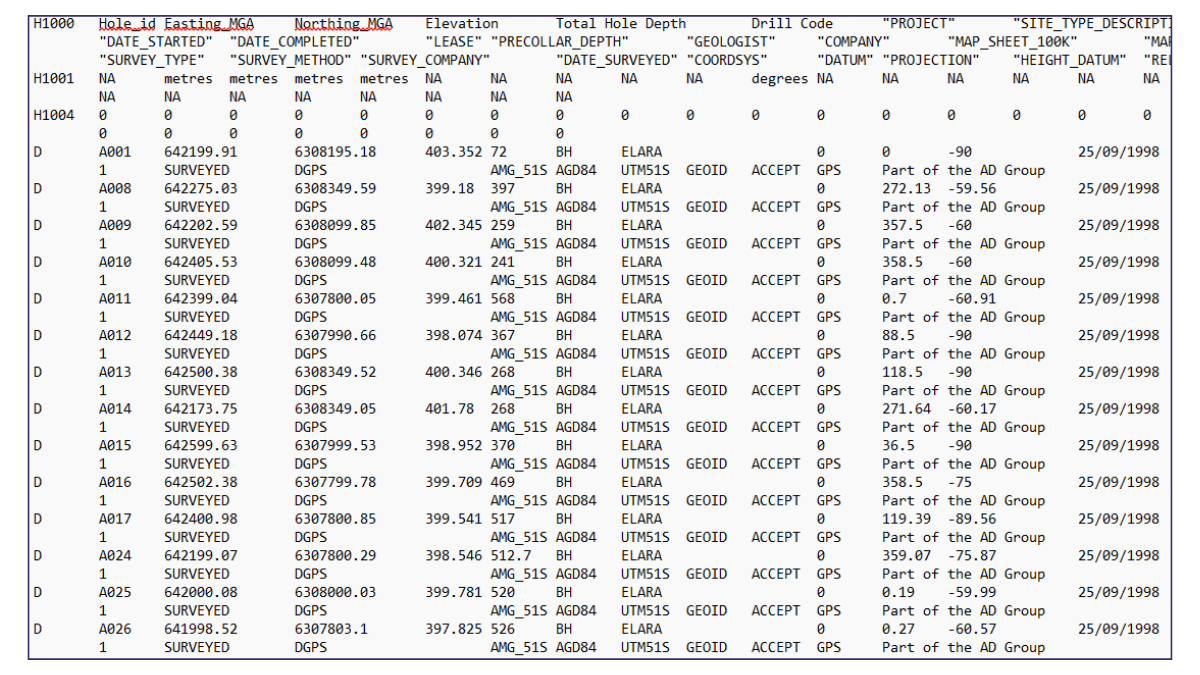
Task: Click the "SURVEY_COMPANY" header text
Action: pos(425,60)
